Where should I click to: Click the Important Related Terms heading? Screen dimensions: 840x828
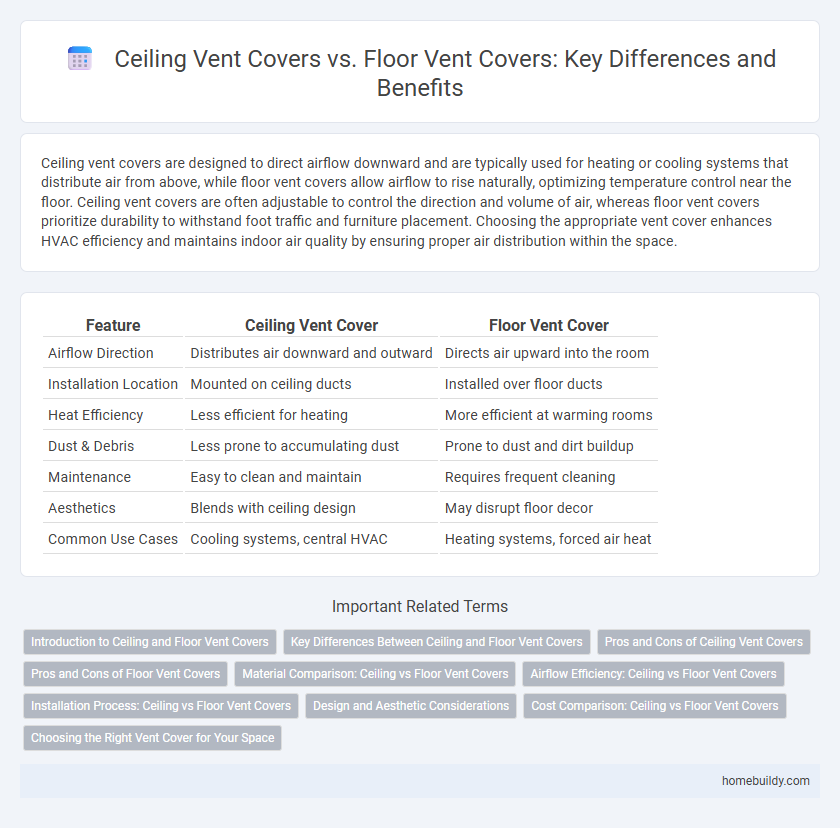pyautogui.click(x=420, y=606)
